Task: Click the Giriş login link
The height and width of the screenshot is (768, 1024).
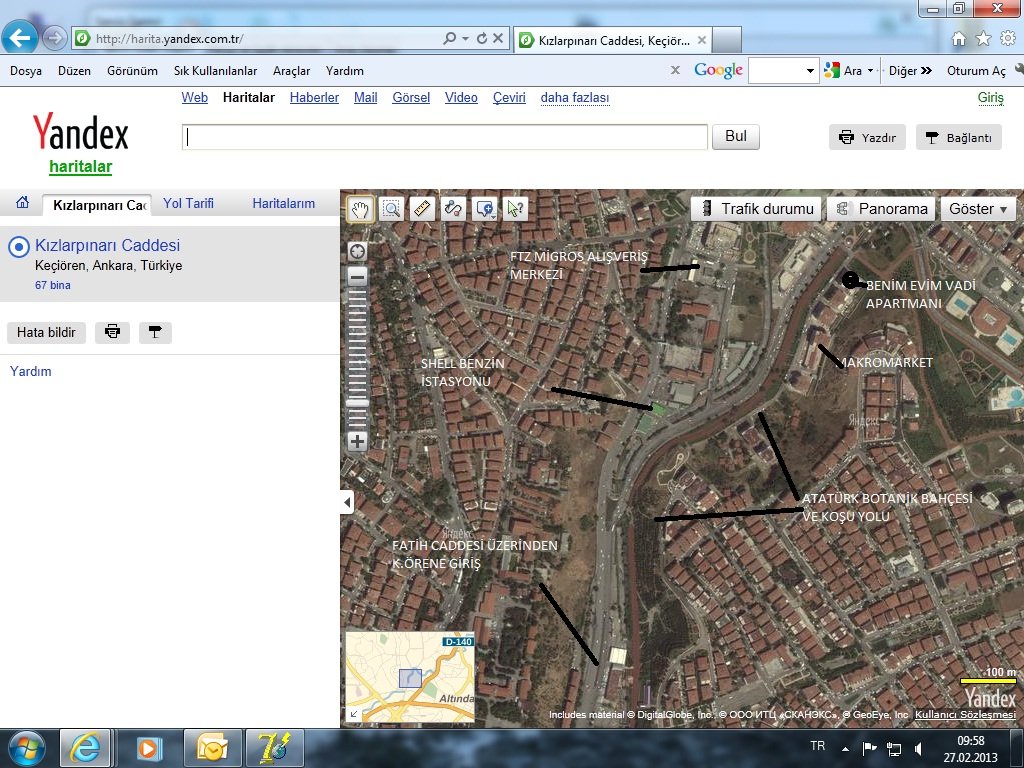Action: point(990,97)
